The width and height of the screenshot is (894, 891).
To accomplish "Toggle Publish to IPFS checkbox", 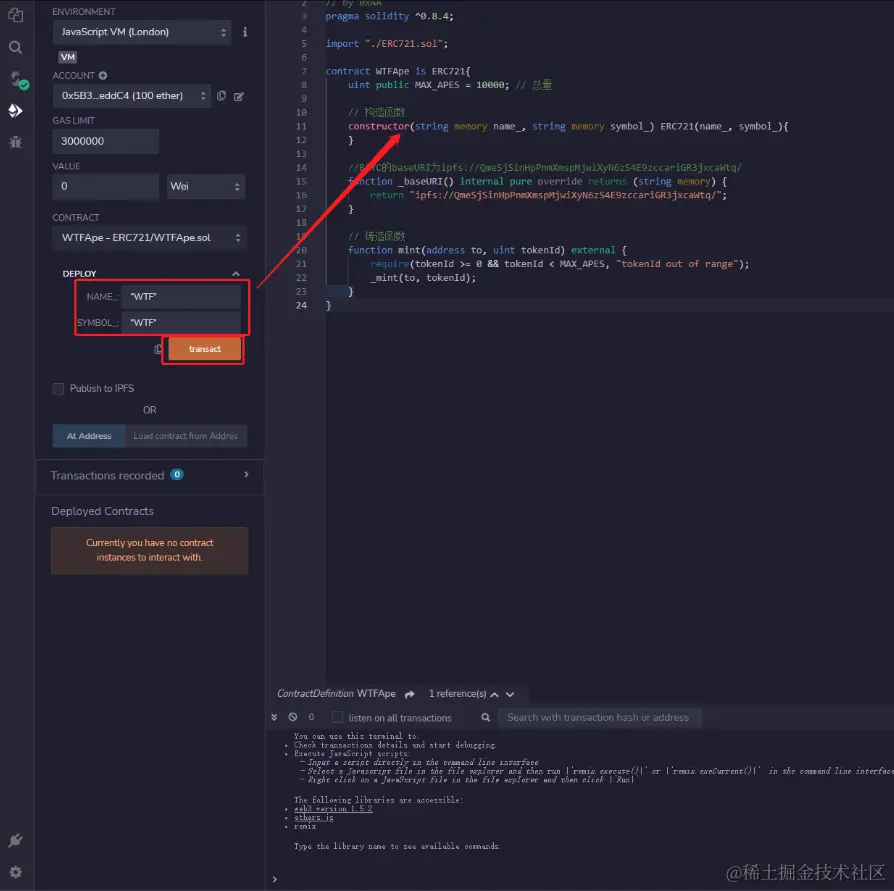I will pos(58,389).
